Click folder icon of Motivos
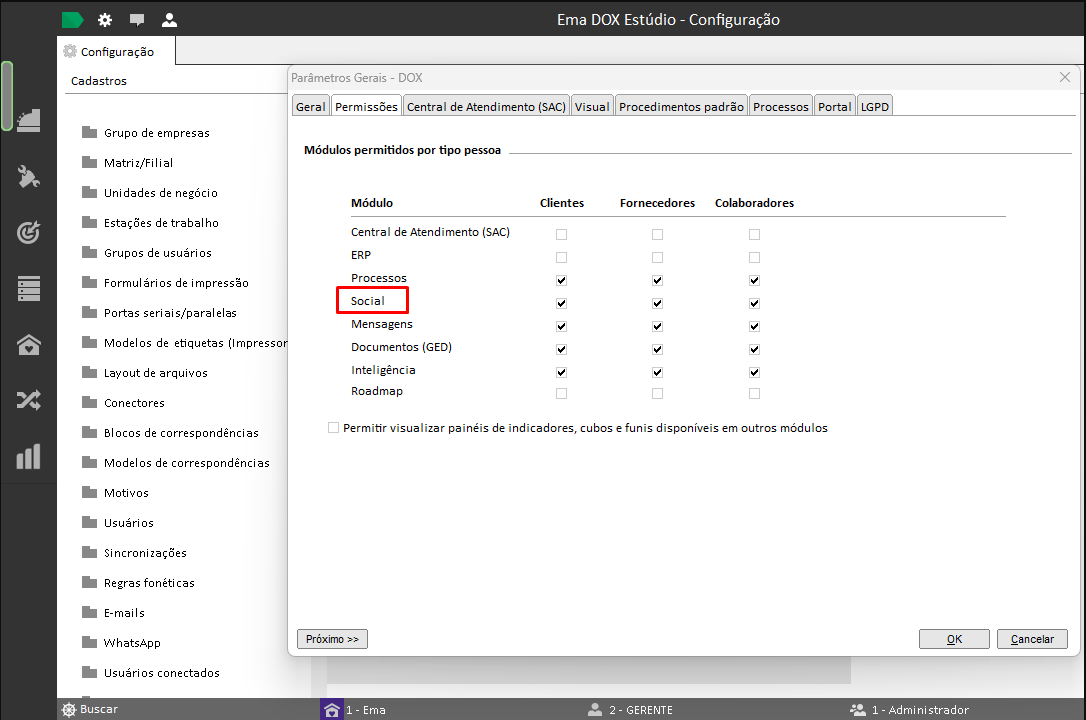1086x720 pixels. pyautogui.click(x=89, y=492)
